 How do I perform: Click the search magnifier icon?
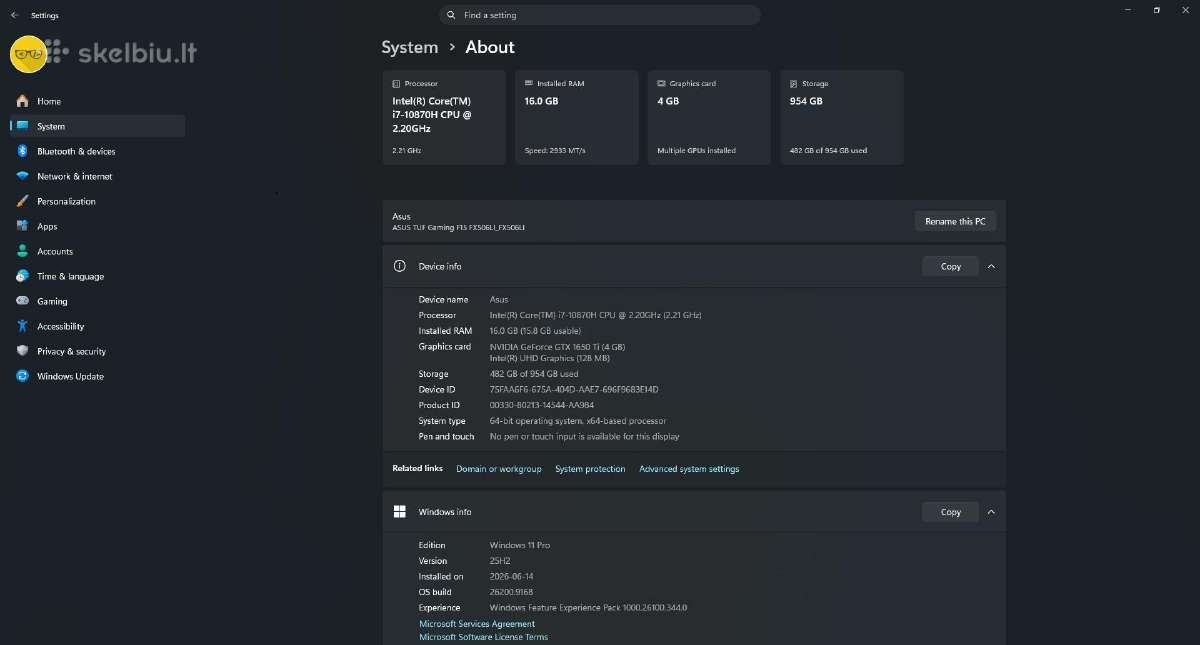pos(452,15)
